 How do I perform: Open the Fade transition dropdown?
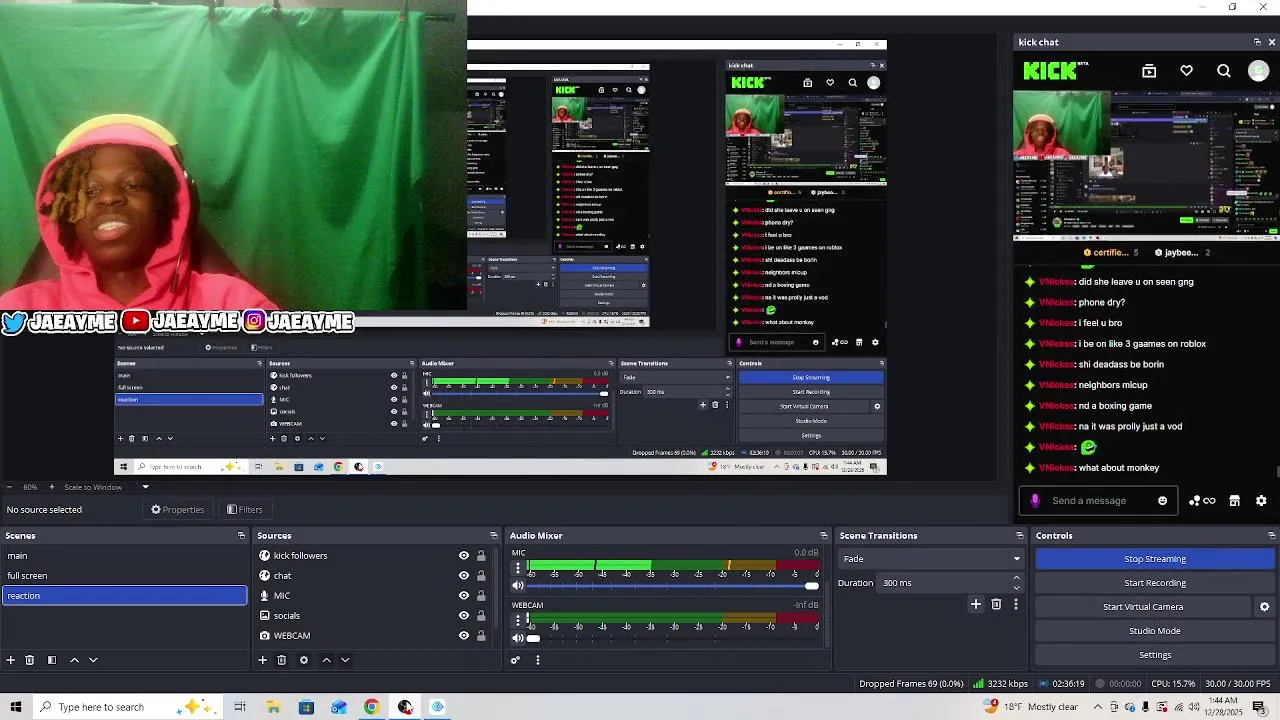click(931, 559)
